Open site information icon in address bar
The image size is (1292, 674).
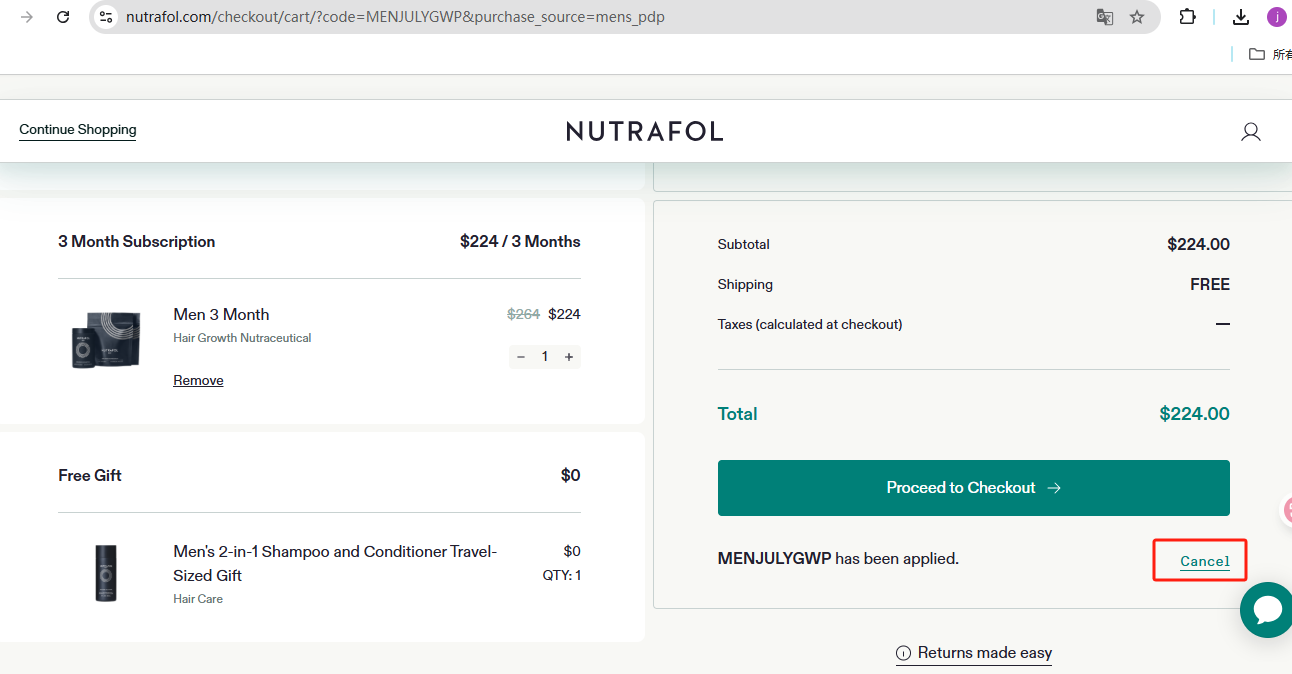(106, 17)
